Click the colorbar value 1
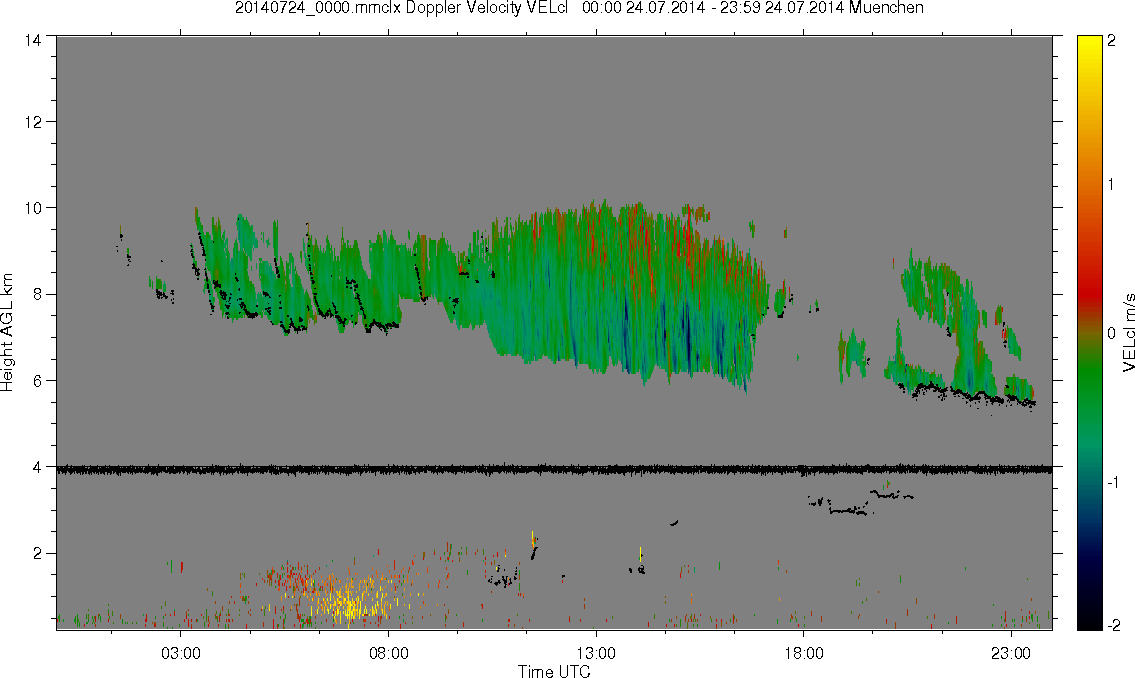Screen dimensions: 1135x678 pos(1111,185)
